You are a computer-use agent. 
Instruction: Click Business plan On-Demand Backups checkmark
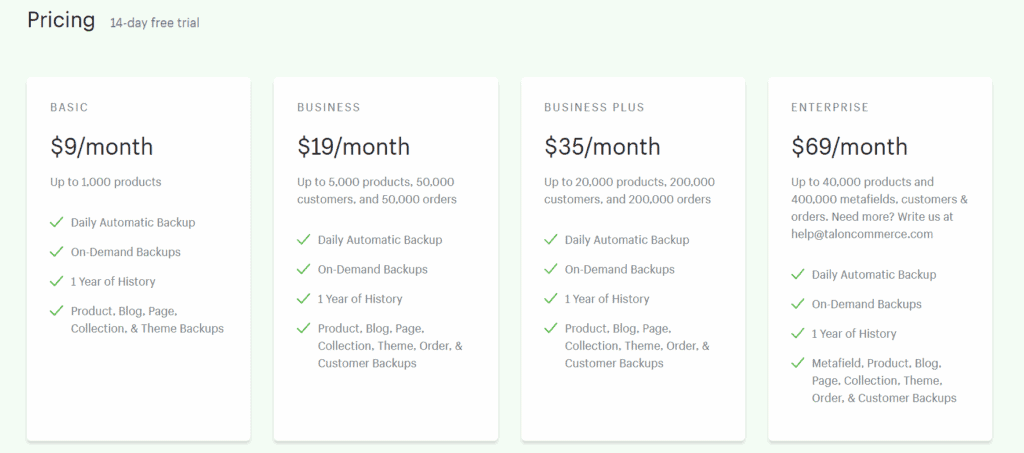303,269
